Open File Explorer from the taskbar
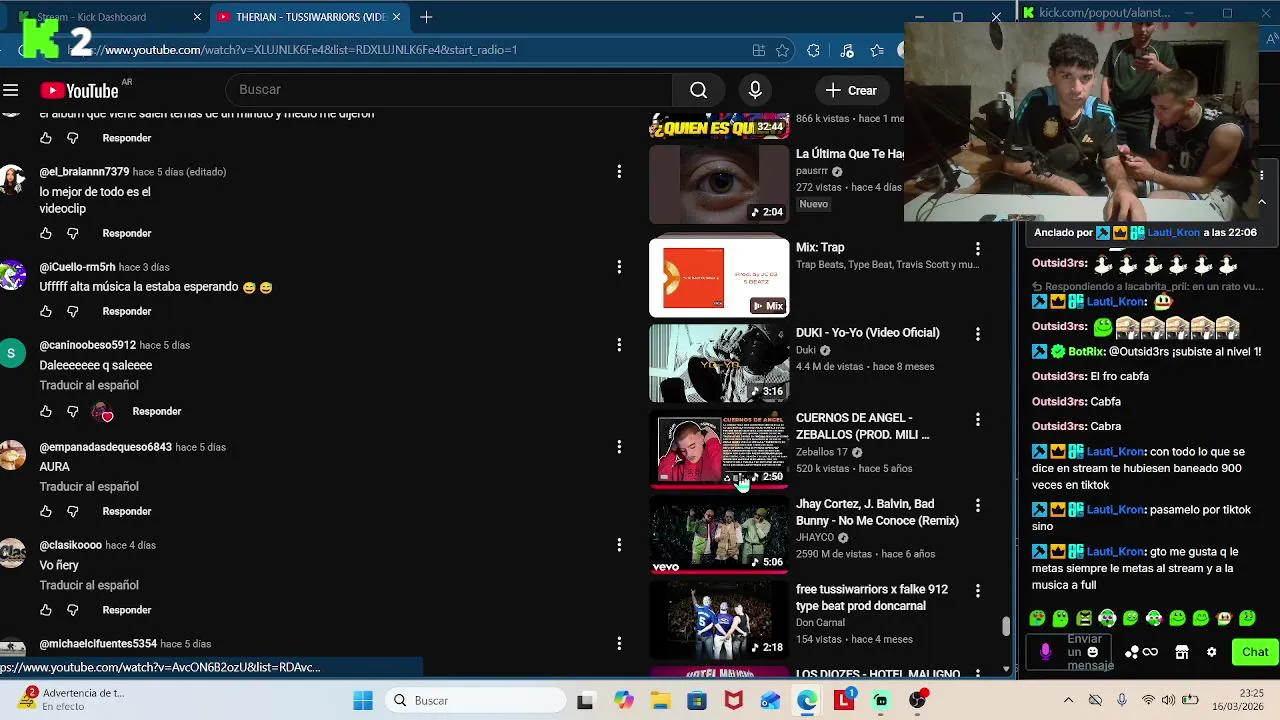Screen dimensions: 1280x720 (x=660, y=700)
